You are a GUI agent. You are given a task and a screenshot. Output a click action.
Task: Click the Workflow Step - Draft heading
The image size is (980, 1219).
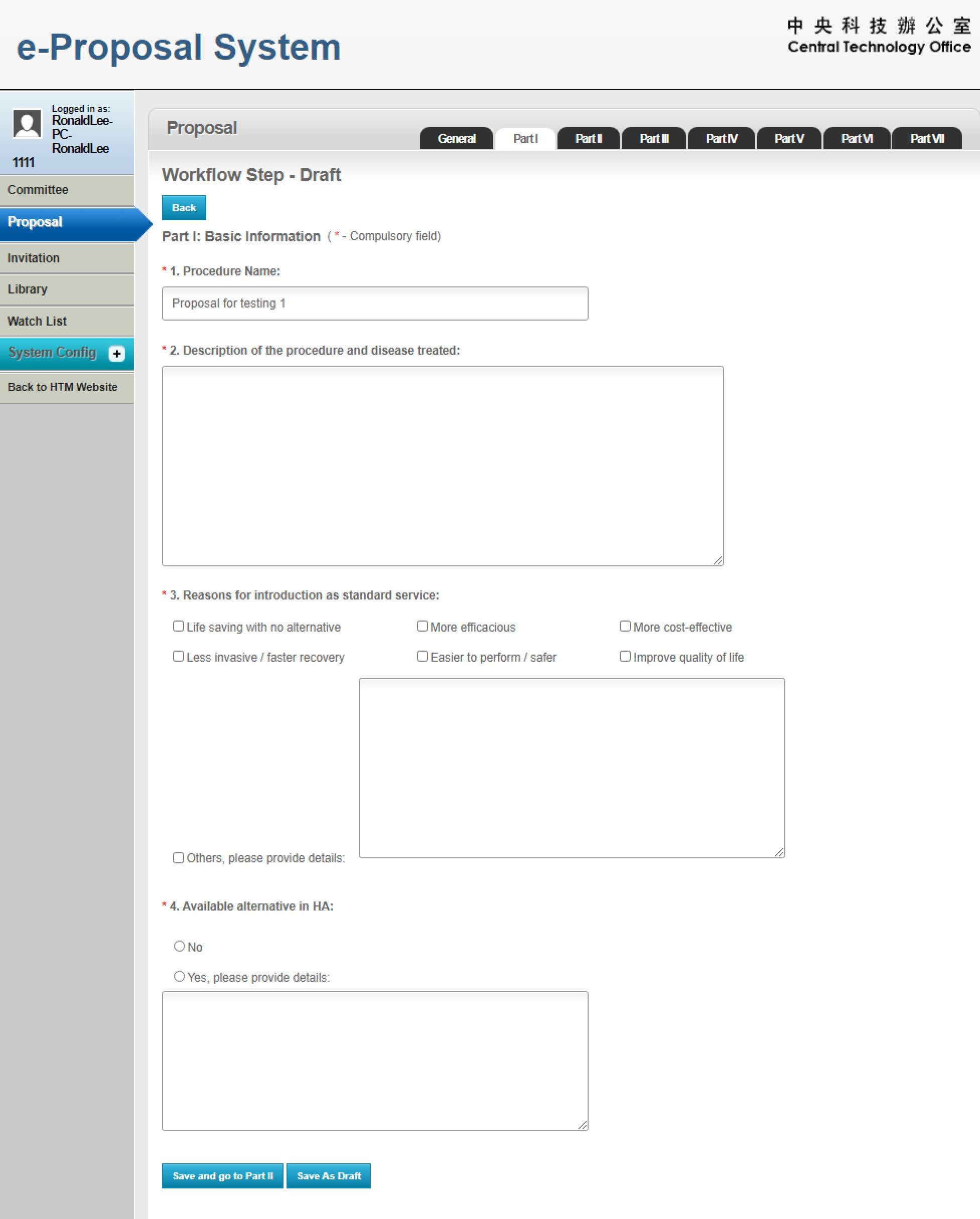[251, 175]
